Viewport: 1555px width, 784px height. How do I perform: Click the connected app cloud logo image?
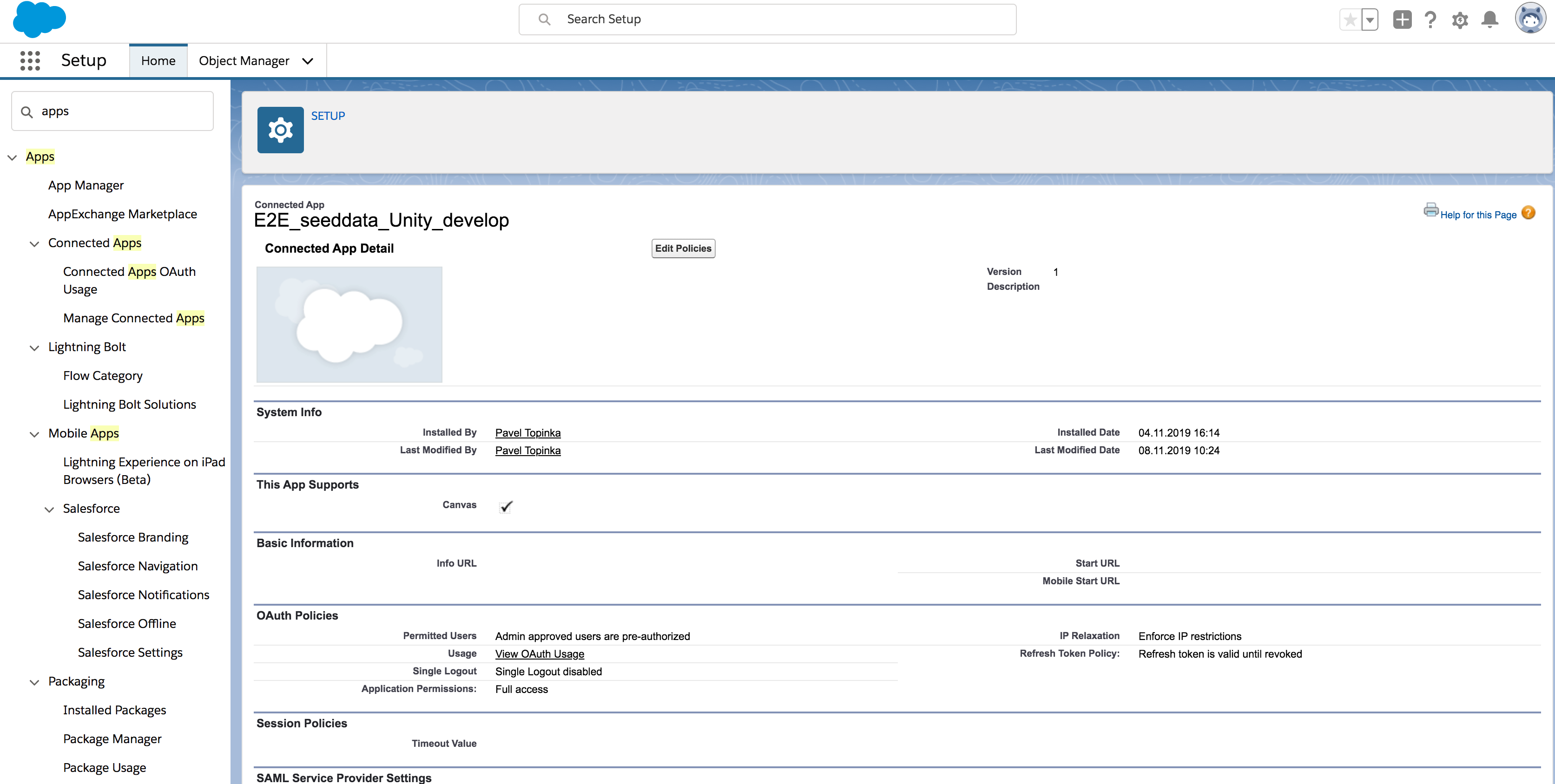pos(349,325)
